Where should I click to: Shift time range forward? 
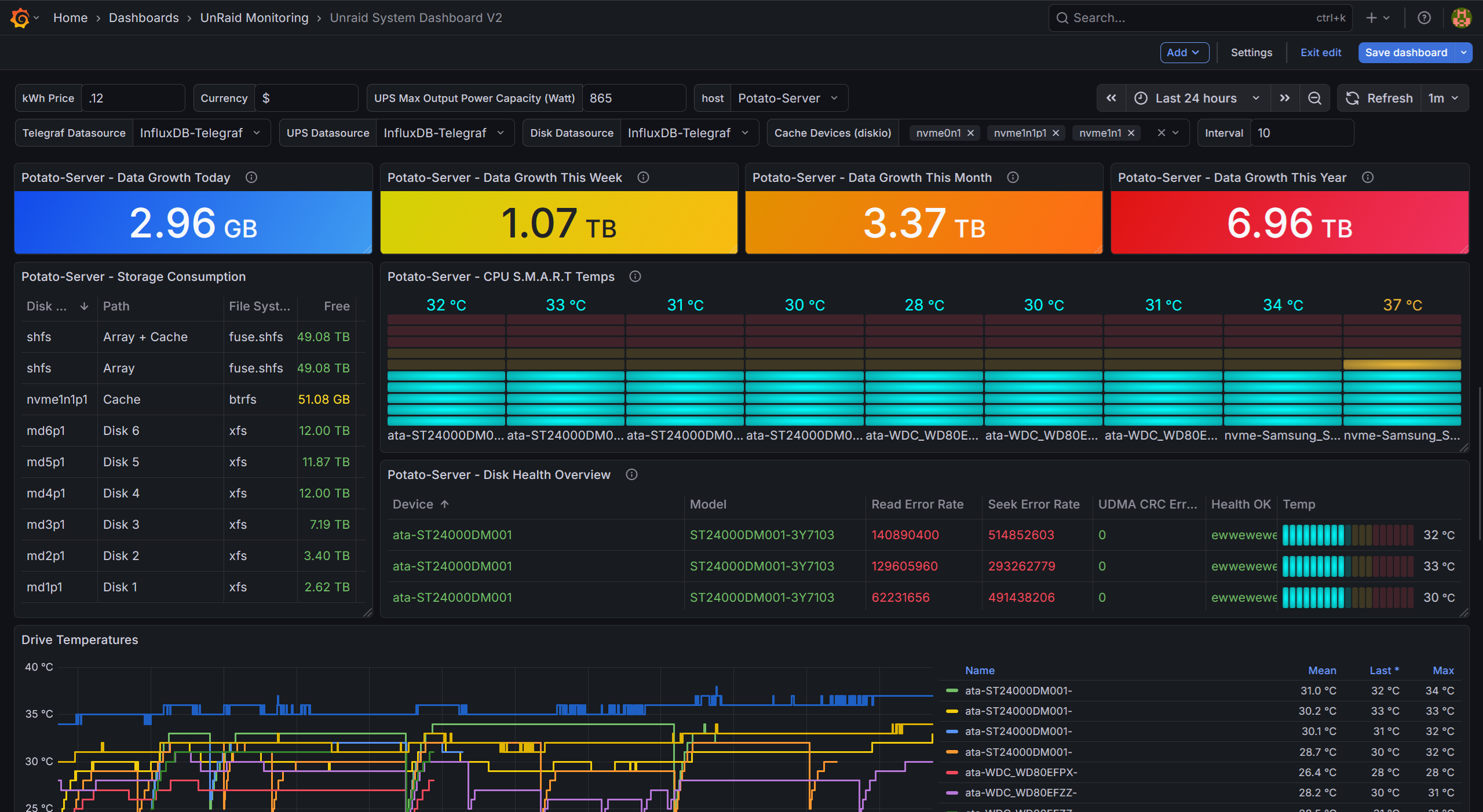click(x=1284, y=98)
